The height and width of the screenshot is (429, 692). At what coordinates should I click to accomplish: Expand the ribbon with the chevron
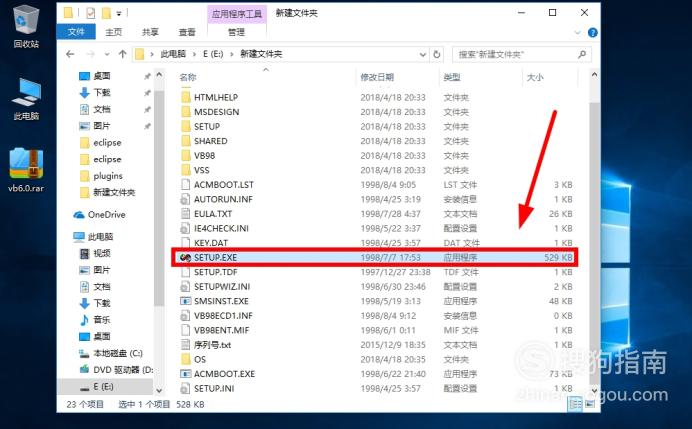click(578, 33)
